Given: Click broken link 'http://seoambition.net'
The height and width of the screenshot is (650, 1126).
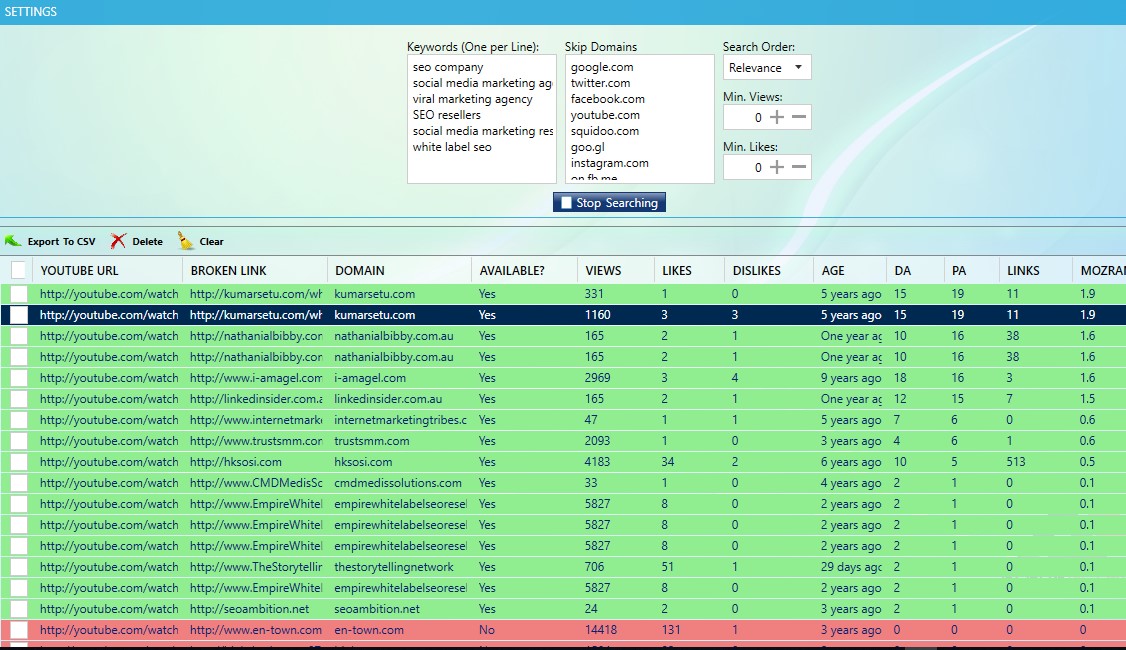Looking at the screenshot, I should pyautogui.click(x=249, y=609).
